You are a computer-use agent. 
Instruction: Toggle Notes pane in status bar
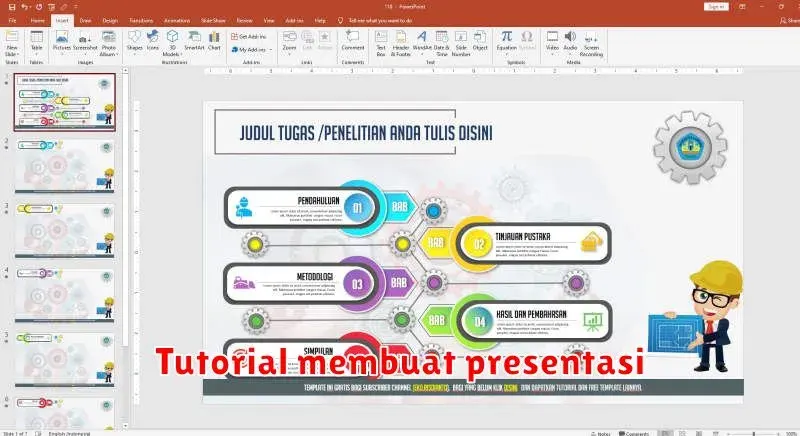click(601, 433)
